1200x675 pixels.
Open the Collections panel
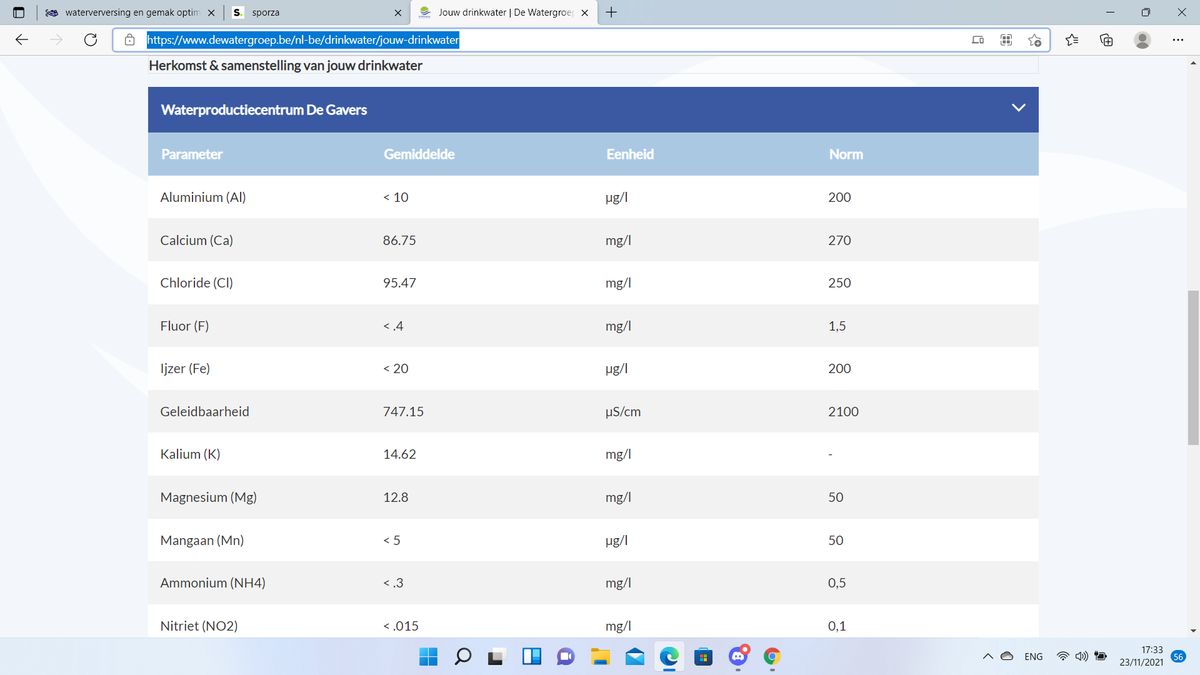coord(1107,41)
